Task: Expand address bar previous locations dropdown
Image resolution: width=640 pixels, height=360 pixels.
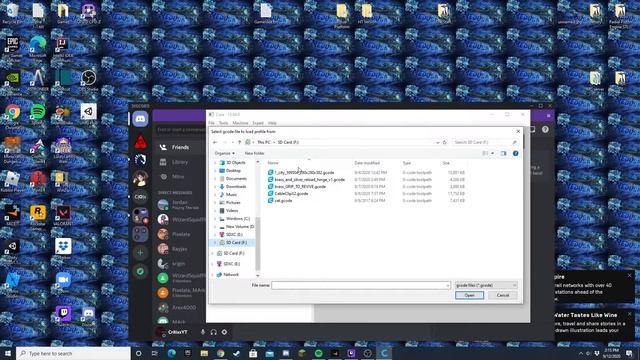Action: pyautogui.click(x=438, y=142)
